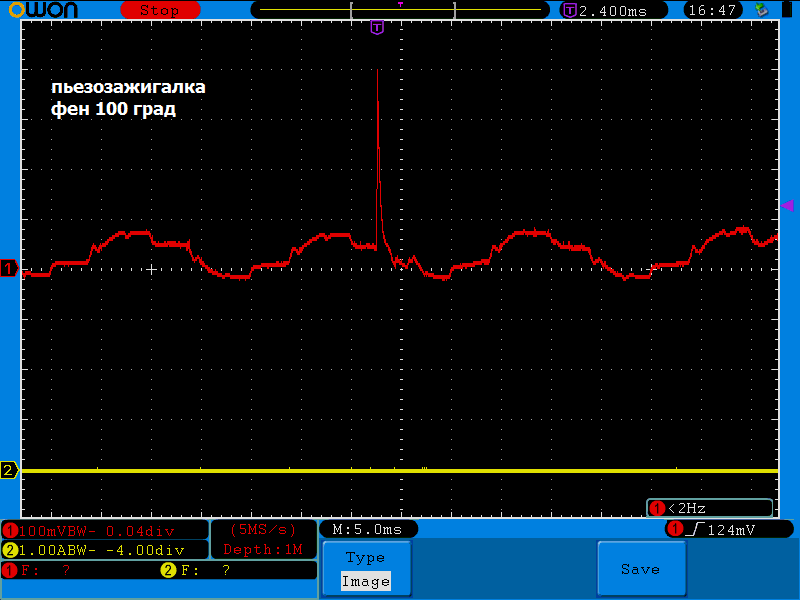Click the USB connection icon near clock
Viewport: 800px width, 600px height.
[x=763, y=10]
